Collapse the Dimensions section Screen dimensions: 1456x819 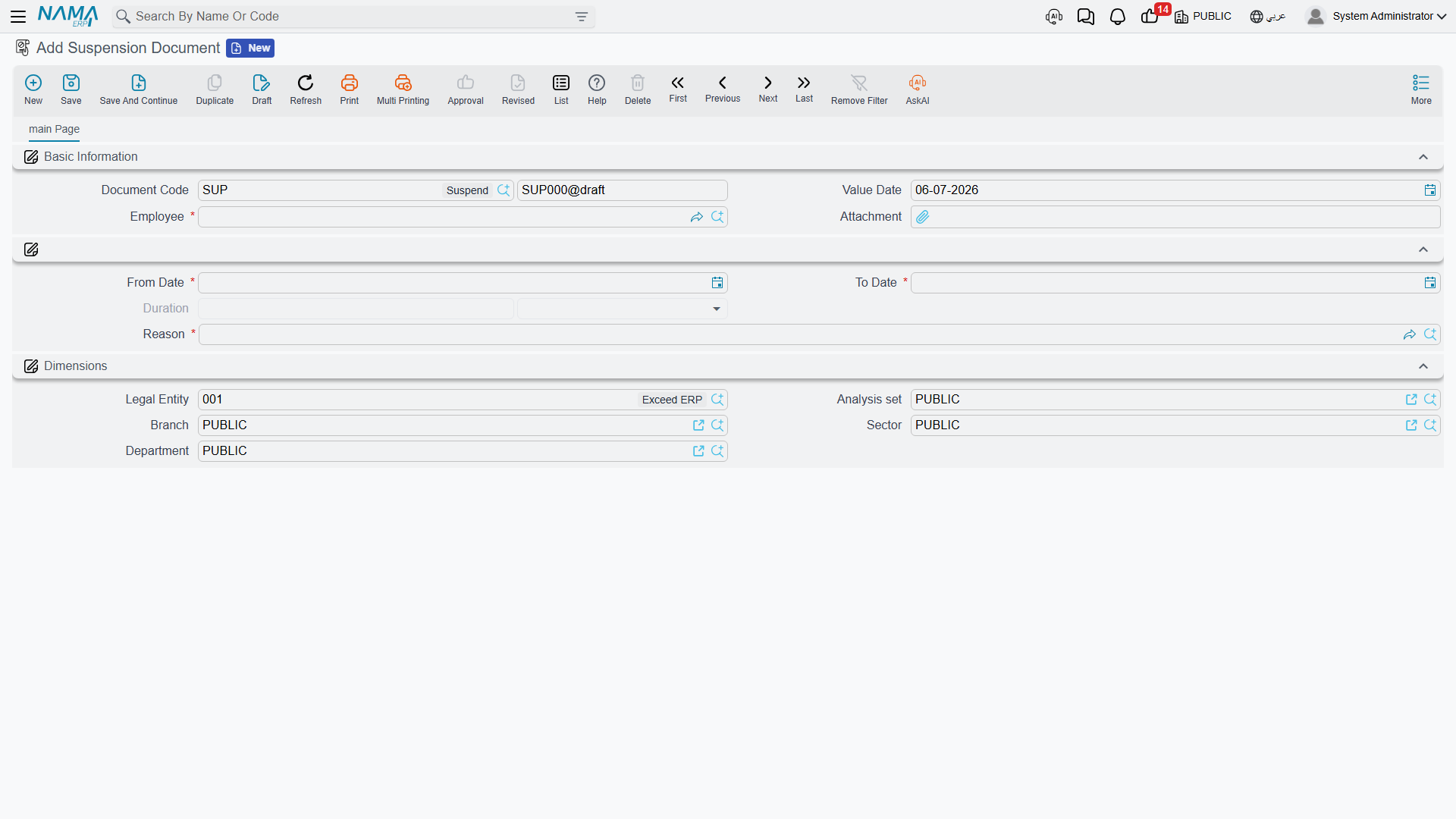pyautogui.click(x=1423, y=366)
